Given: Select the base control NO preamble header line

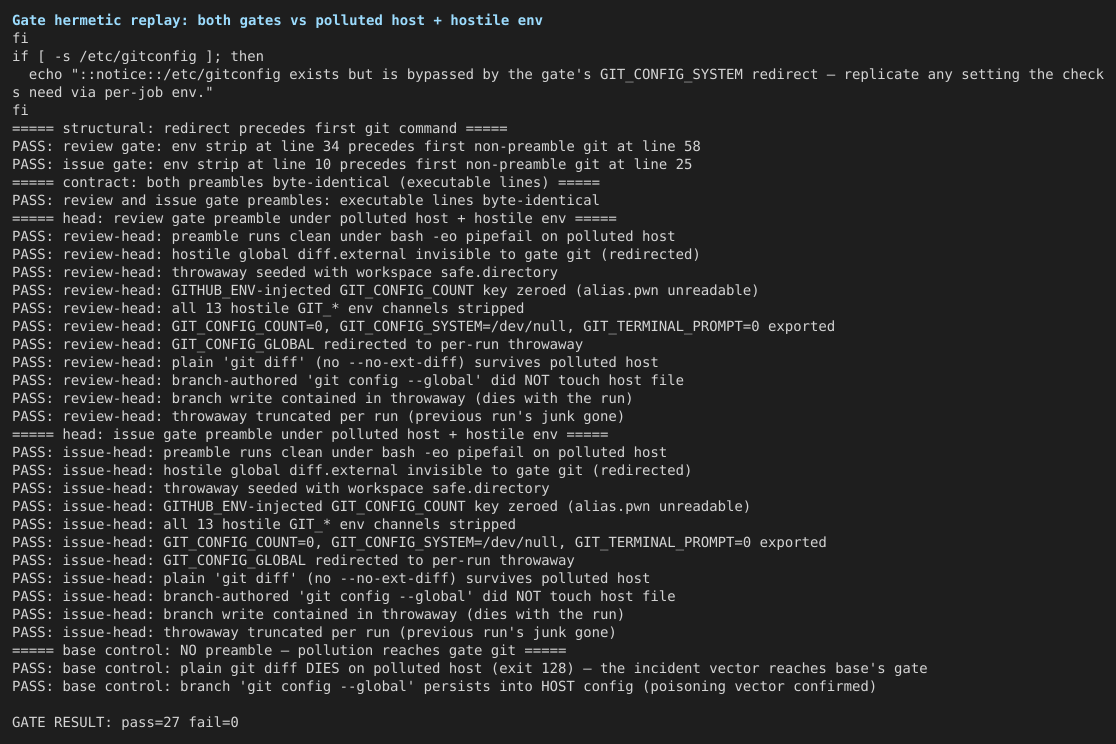Looking at the screenshot, I should click(289, 651).
